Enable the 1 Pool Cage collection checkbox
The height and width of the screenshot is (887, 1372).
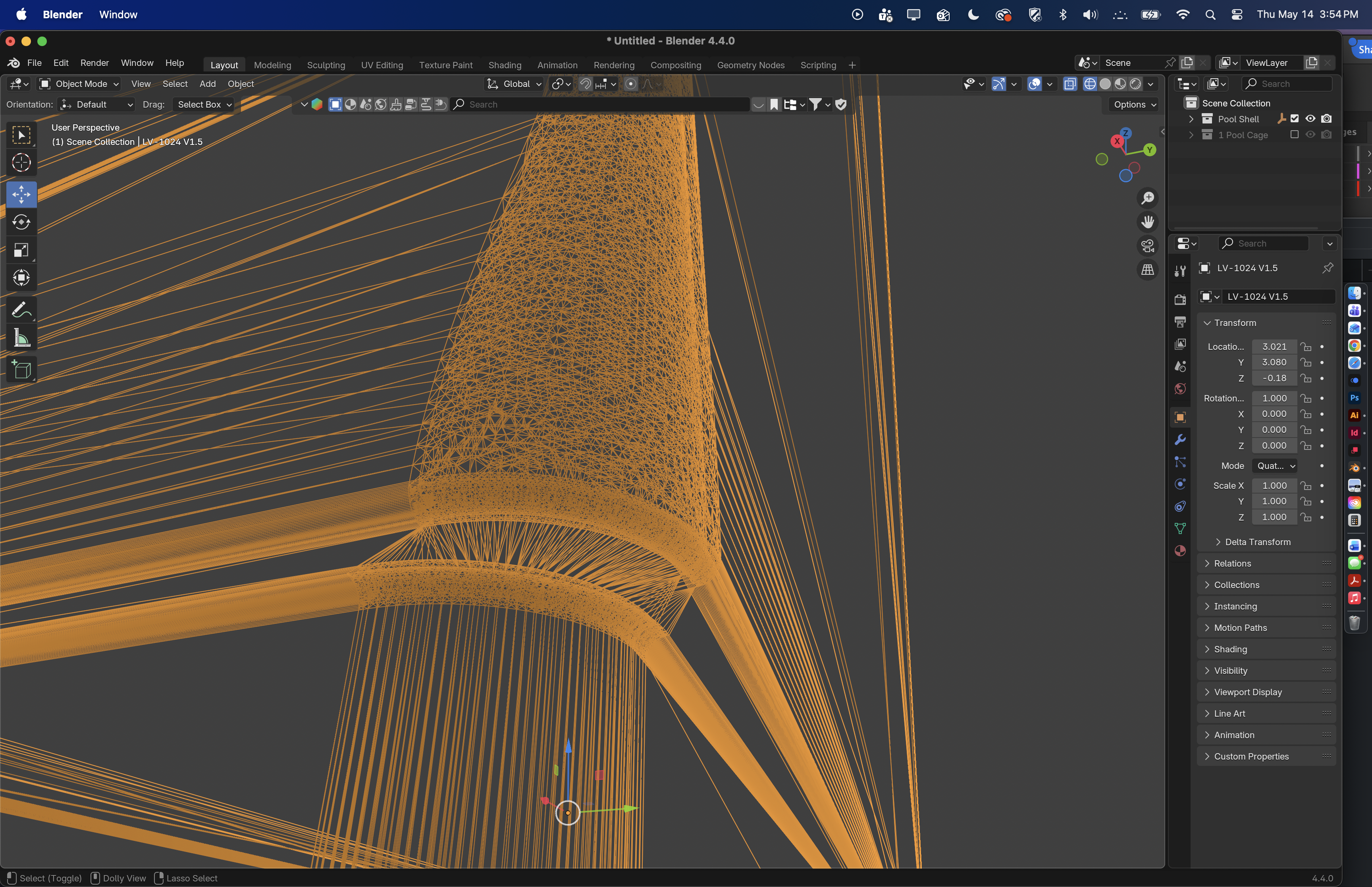1294,135
